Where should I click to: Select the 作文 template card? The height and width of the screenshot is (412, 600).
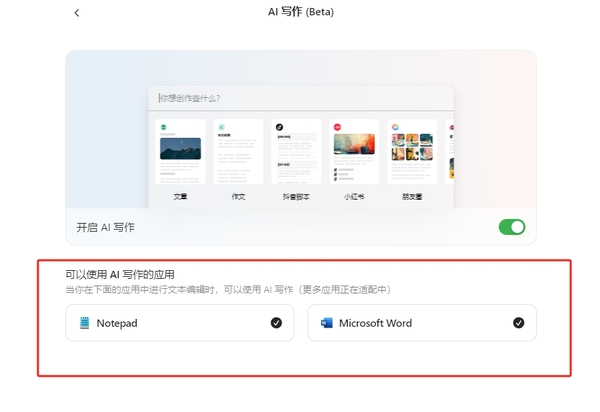pos(238,152)
